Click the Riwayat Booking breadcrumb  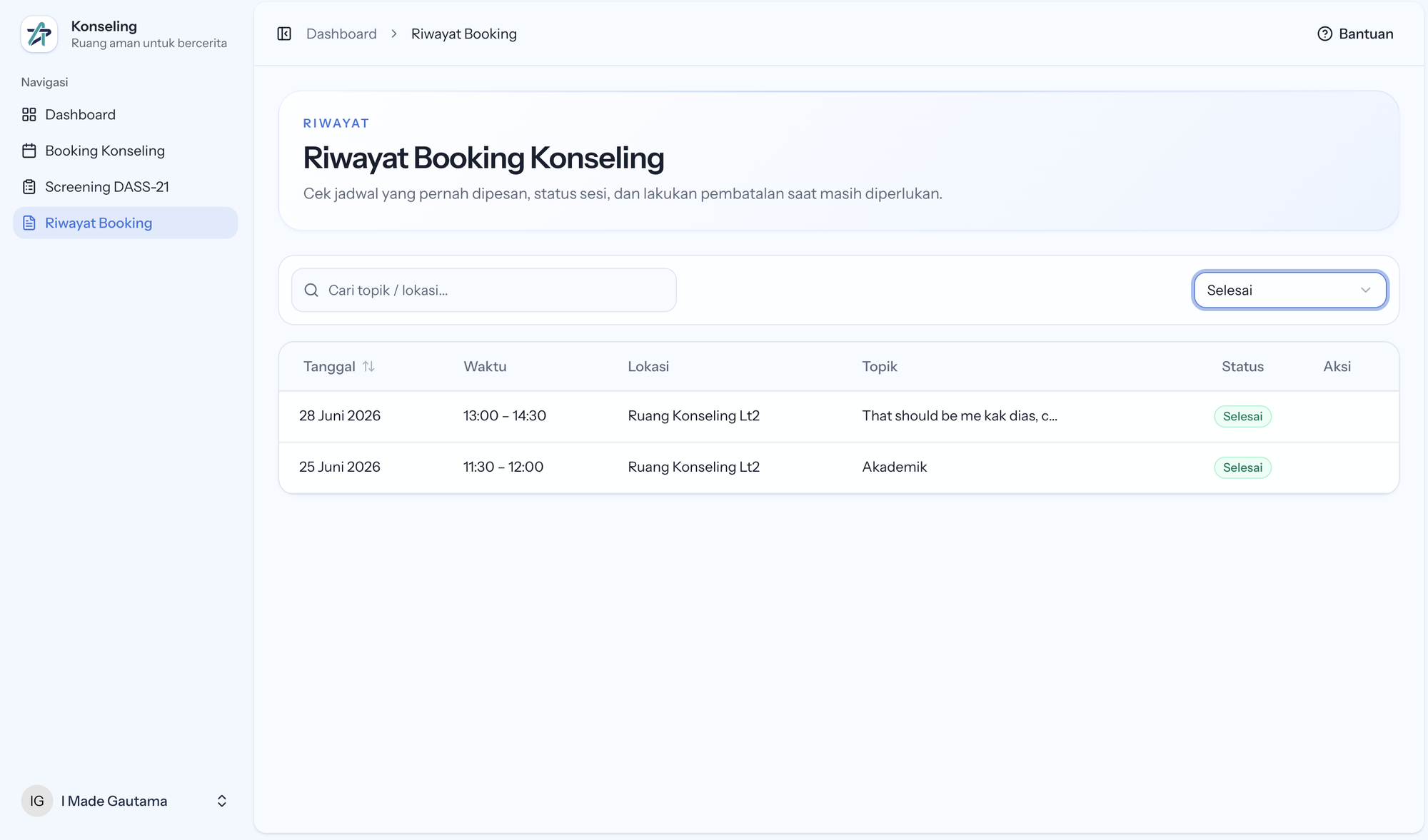point(464,34)
